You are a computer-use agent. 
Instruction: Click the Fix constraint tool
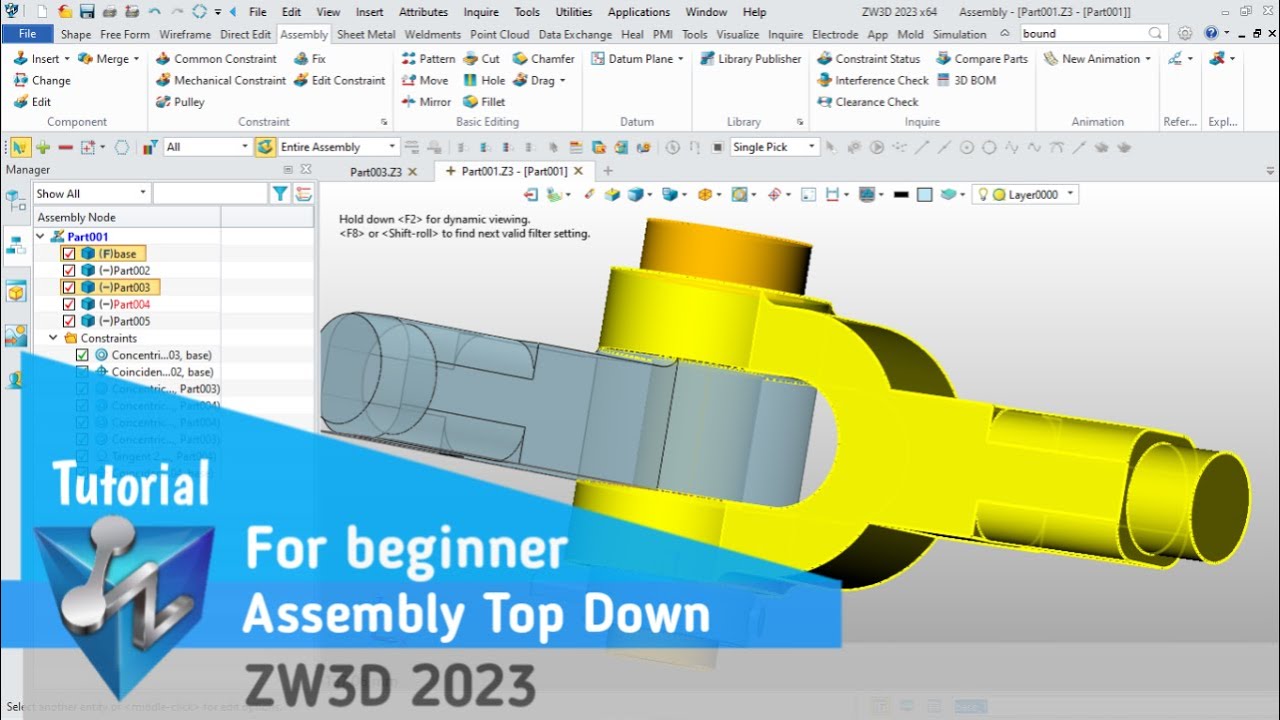tap(310, 59)
